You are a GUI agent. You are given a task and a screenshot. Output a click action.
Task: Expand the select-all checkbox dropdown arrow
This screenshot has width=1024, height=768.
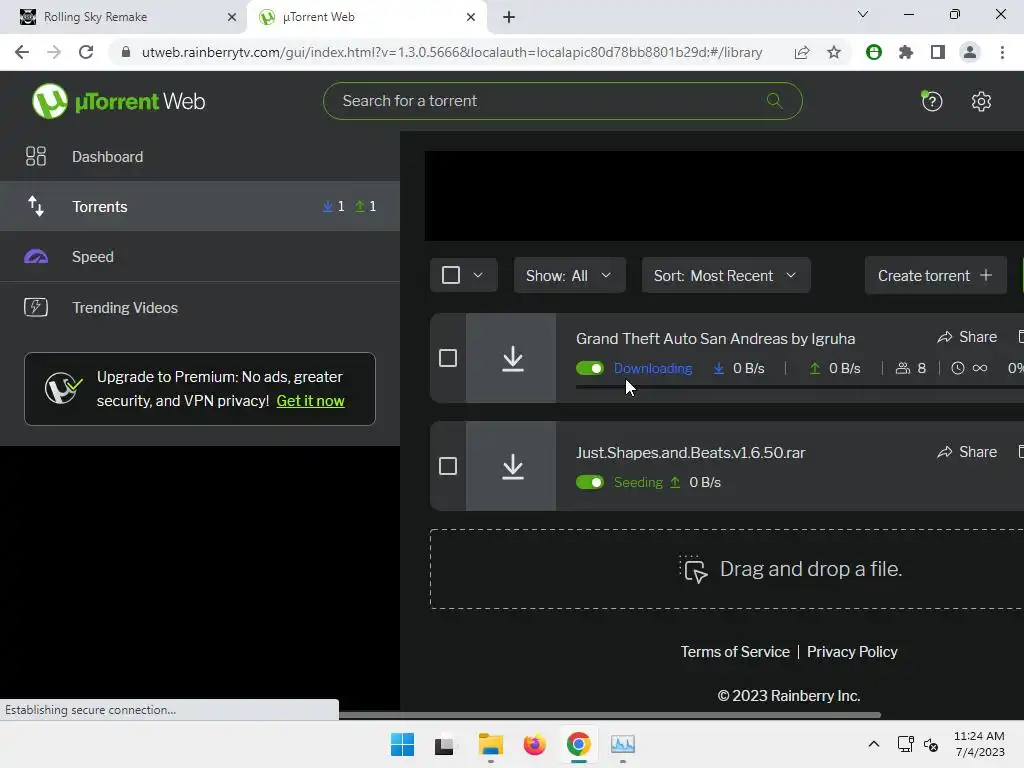[478, 275]
